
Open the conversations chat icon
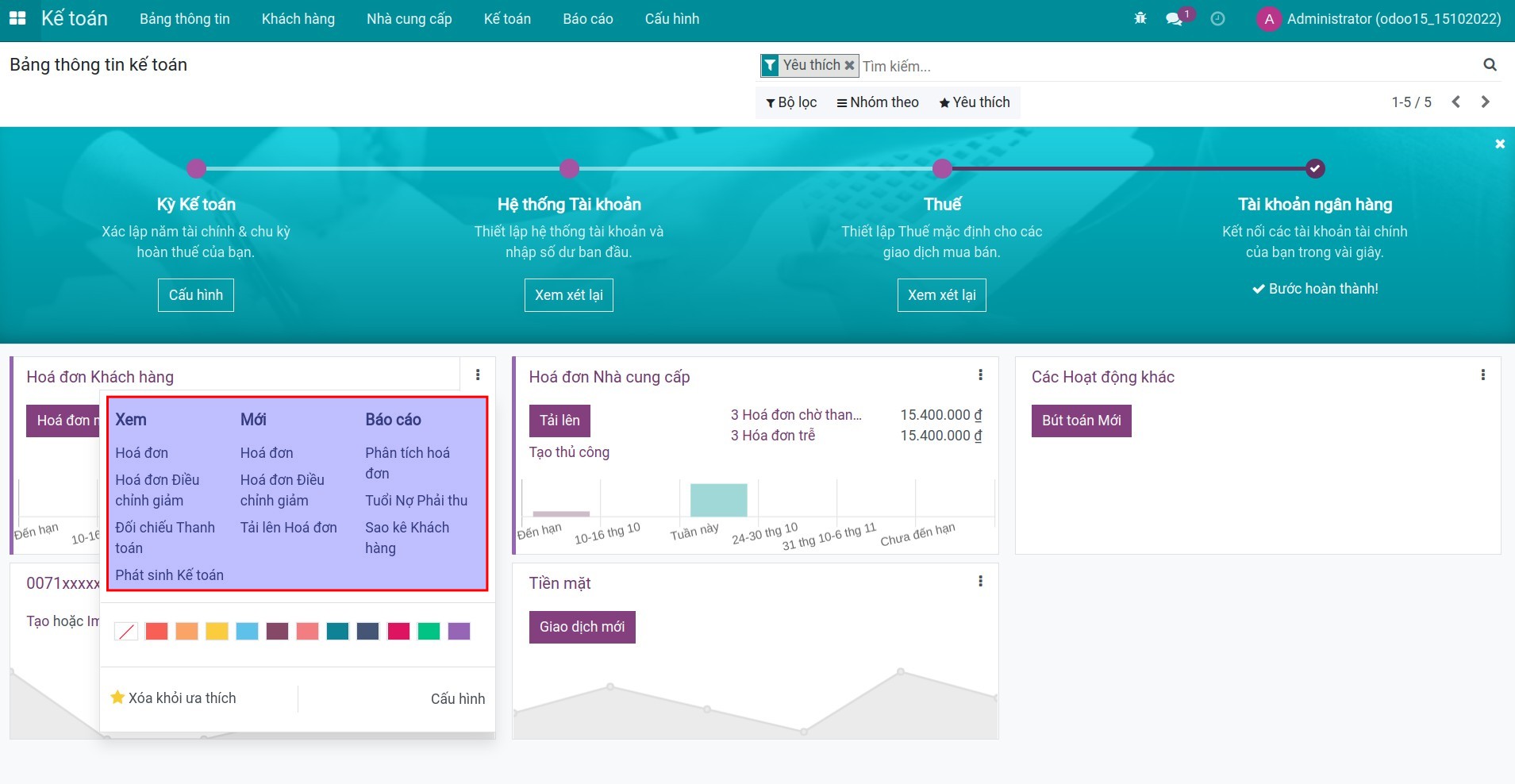(1174, 19)
